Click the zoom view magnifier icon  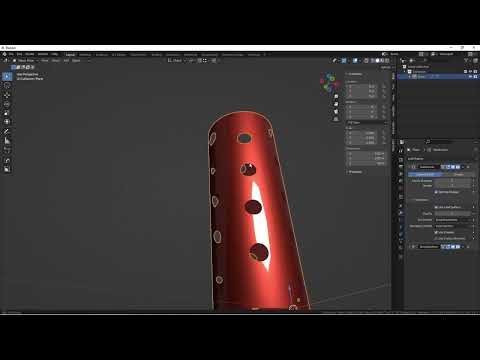click(336, 96)
